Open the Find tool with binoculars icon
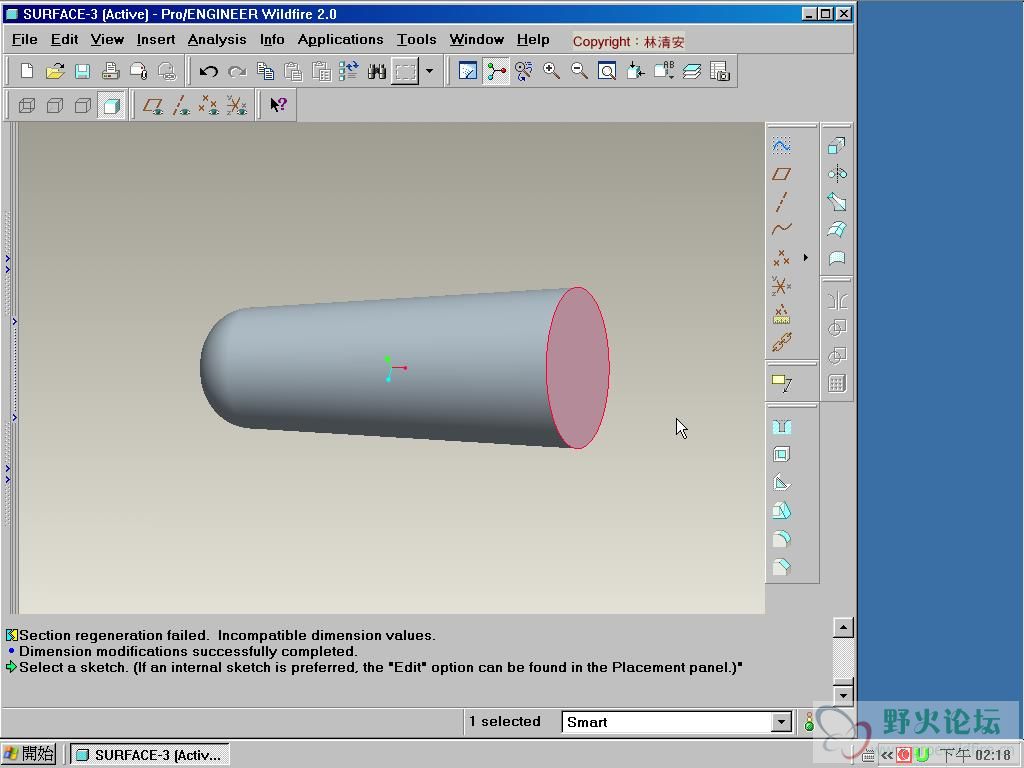This screenshot has width=1024, height=768. [377, 71]
